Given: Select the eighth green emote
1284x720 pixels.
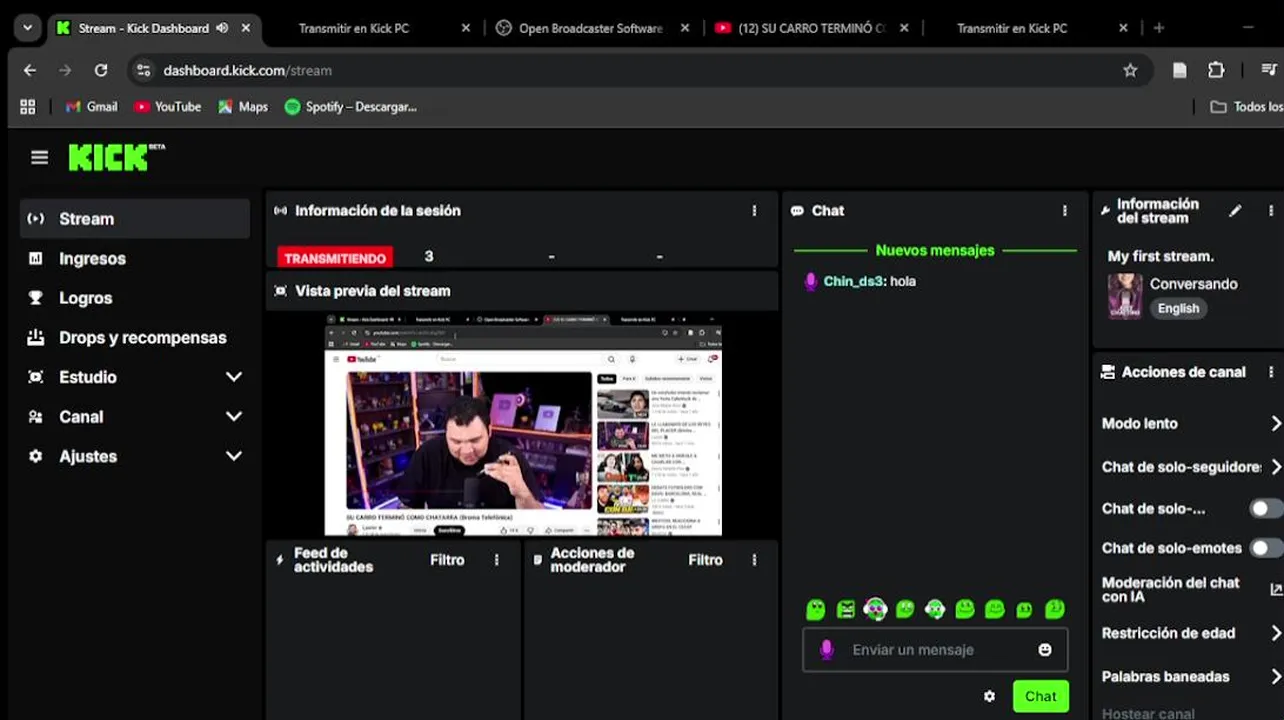Looking at the screenshot, I should 1025,609.
